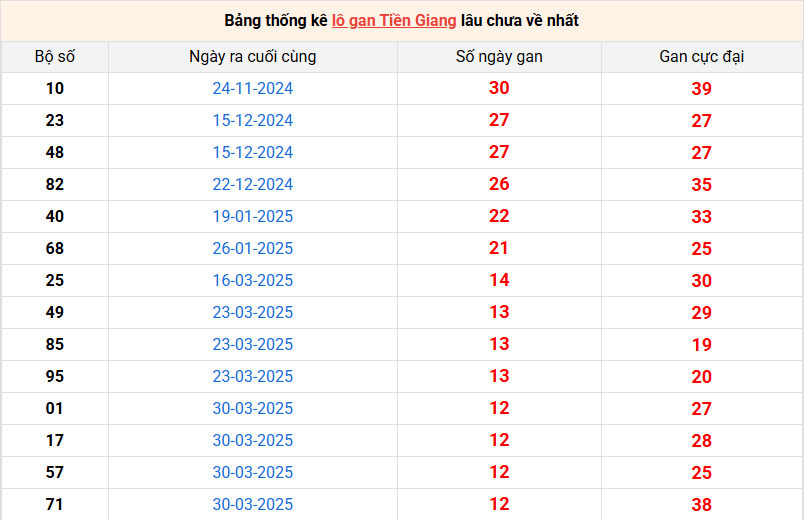Select the date 19-01-2025
Image resolution: width=804 pixels, height=520 pixels.
[252, 216]
